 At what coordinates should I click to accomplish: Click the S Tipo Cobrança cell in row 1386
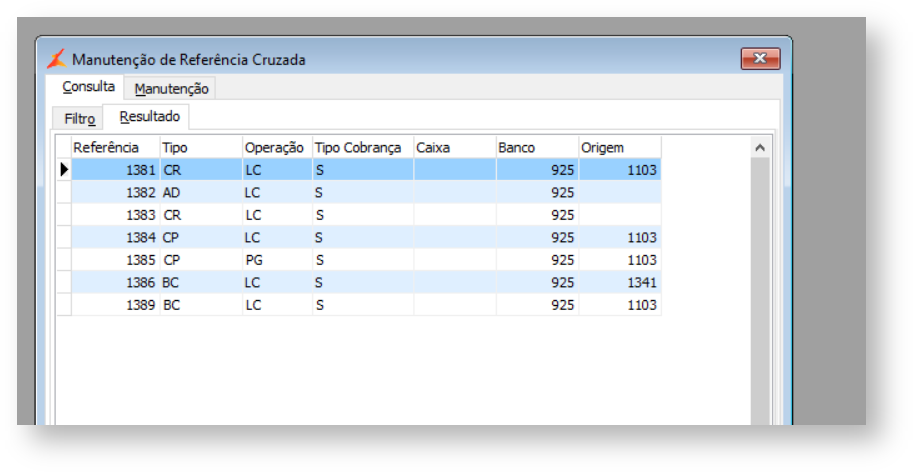pyautogui.click(x=363, y=282)
